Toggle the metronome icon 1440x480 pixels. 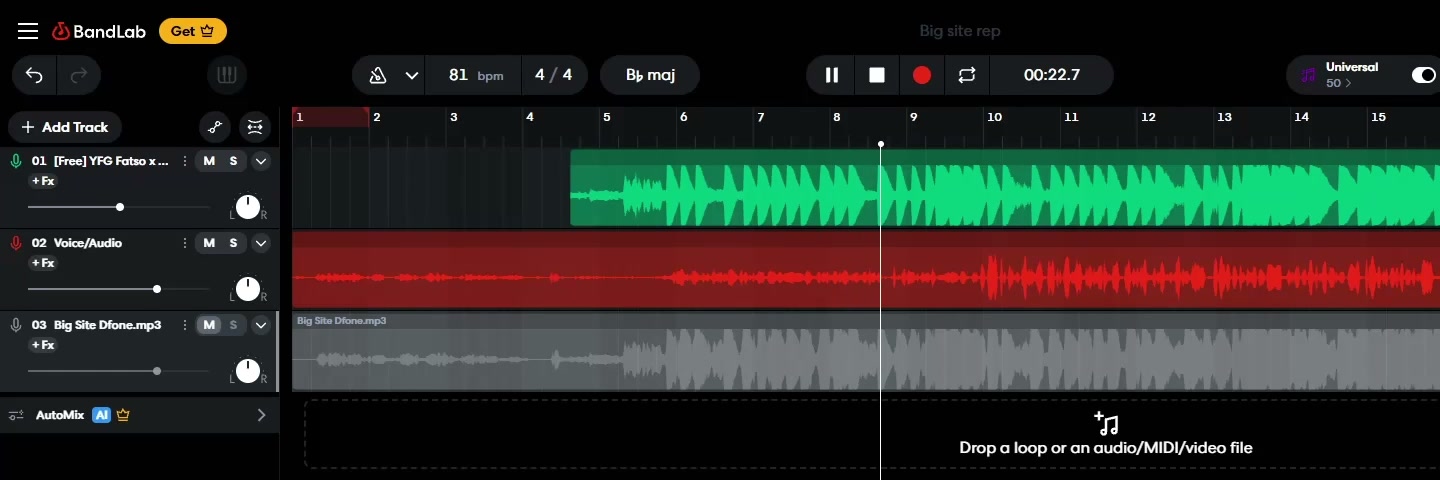pyautogui.click(x=378, y=75)
